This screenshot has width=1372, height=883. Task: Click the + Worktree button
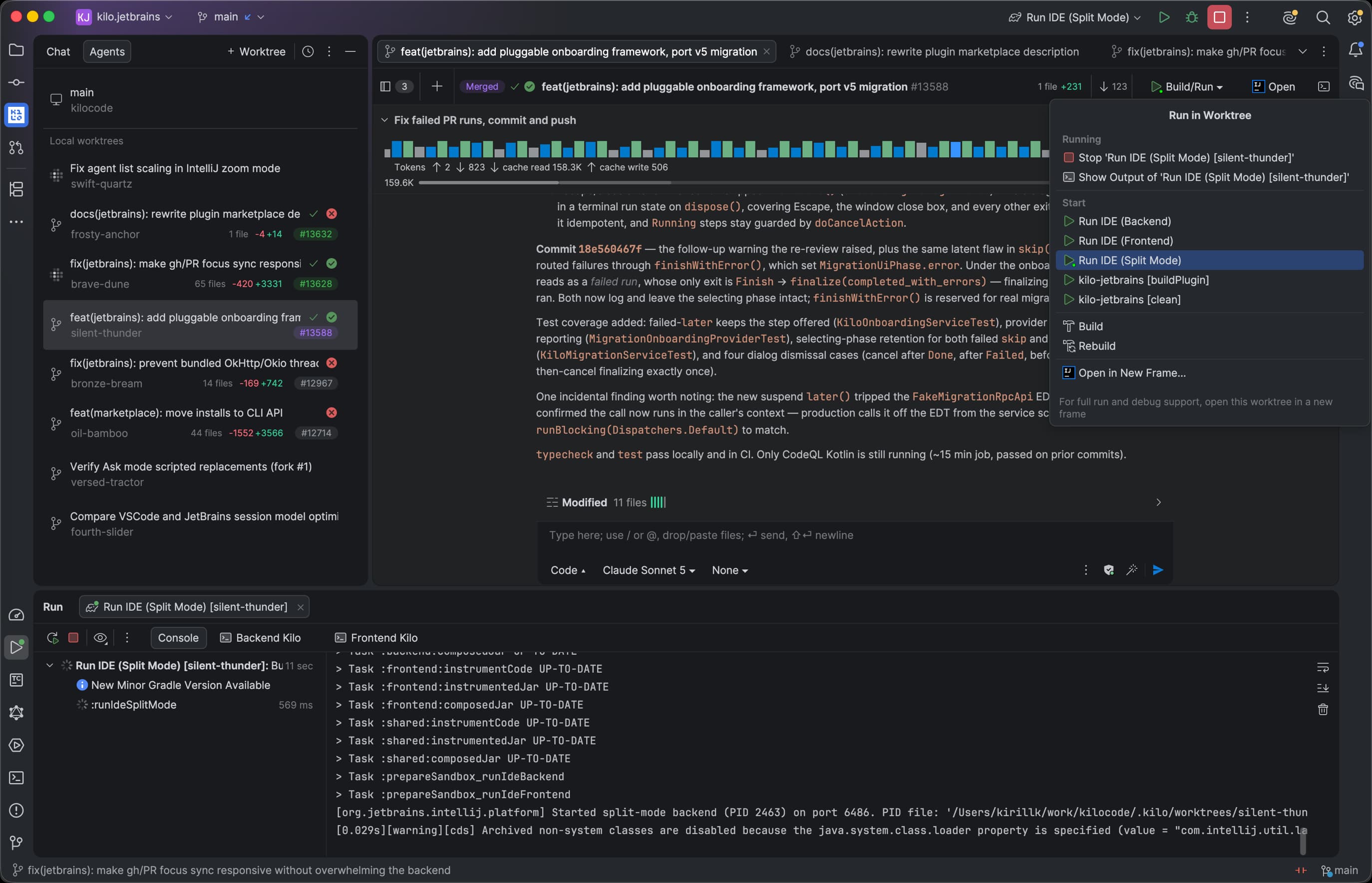(x=256, y=51)
